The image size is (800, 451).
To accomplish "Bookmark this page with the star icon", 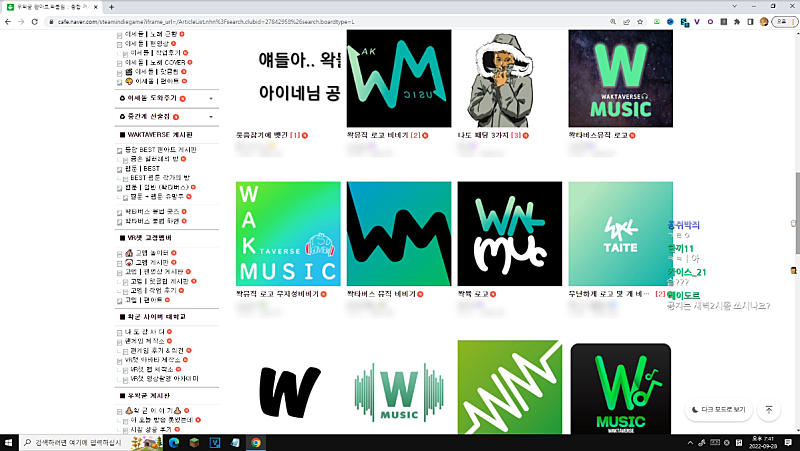I will [x=640, y=22].
